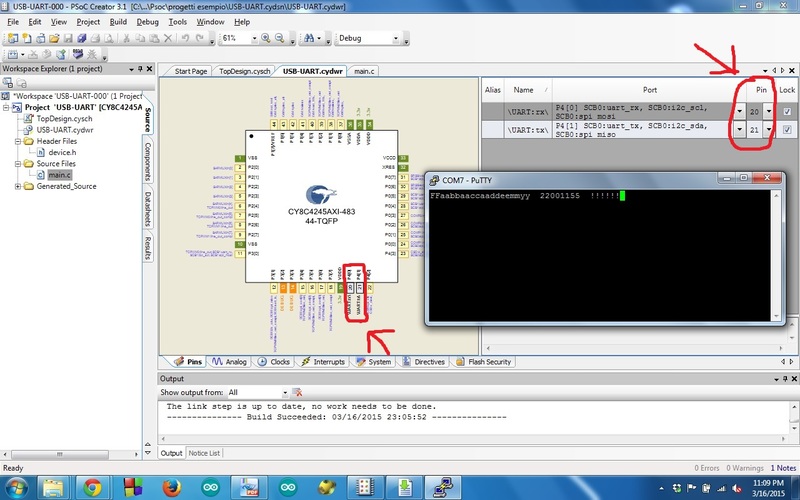Image resolution: width=800 pixels, height=500 pixels.
Task: Click the Windows Start button
Action: click(x=17, y=488)
